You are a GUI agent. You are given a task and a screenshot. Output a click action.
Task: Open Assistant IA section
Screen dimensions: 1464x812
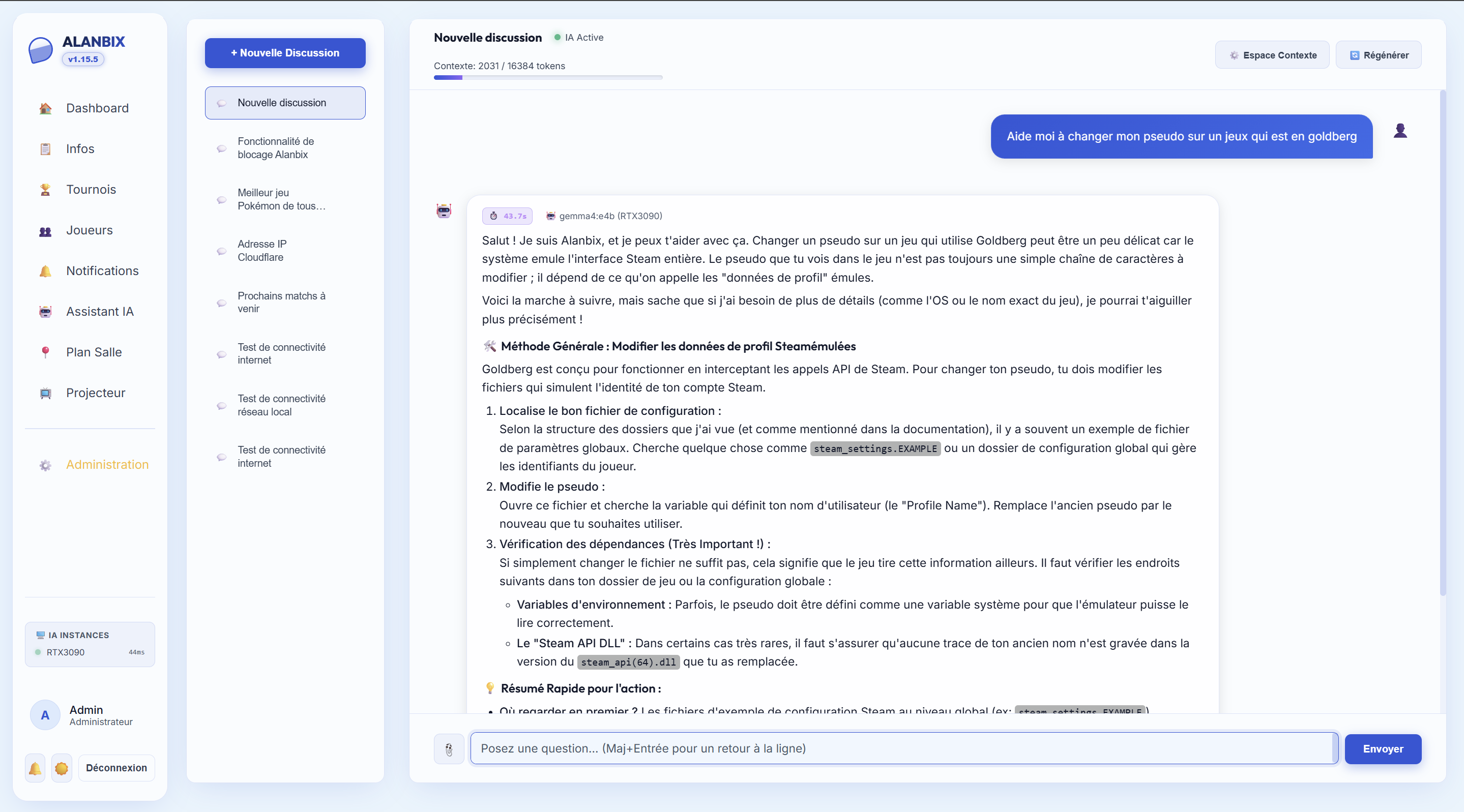[90, 312]
